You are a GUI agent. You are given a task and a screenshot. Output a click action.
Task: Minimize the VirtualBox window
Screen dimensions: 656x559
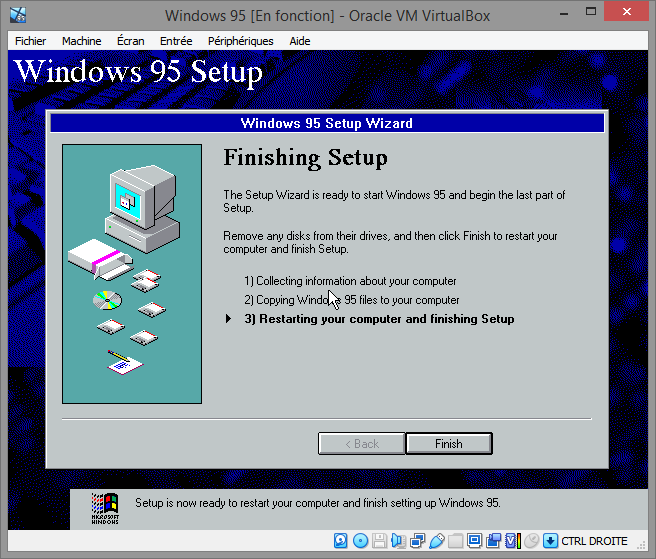click(x=564, y=13)
